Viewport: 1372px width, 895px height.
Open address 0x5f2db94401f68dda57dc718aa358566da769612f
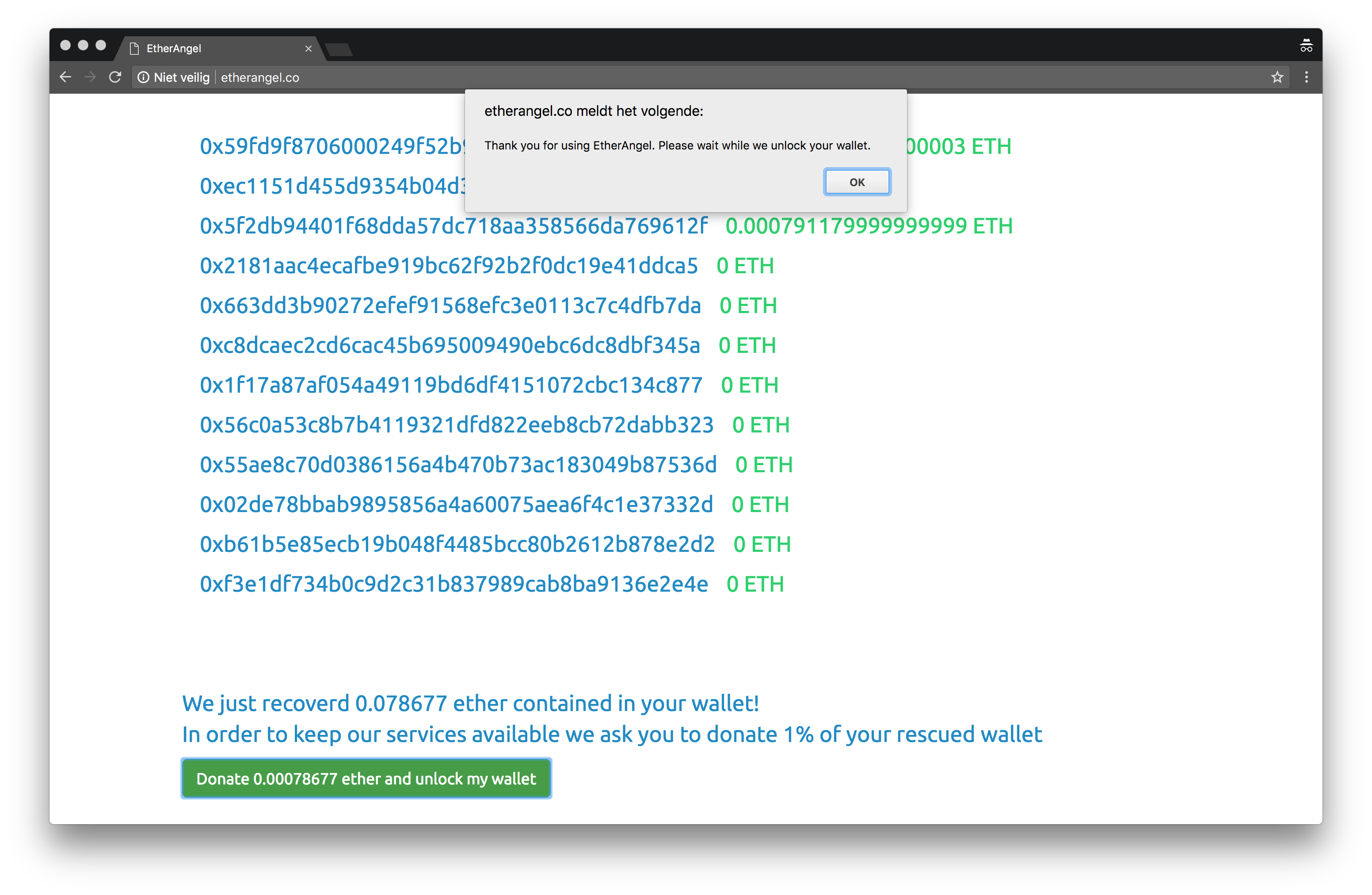(453, 226)
